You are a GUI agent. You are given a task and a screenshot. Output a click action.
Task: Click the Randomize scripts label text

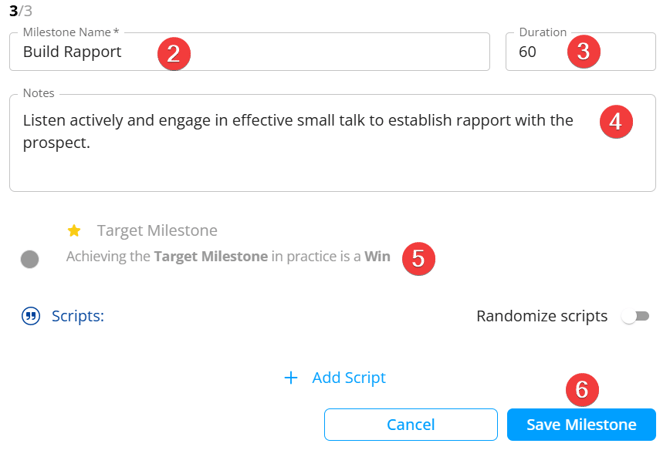click(x=541, y=317)
